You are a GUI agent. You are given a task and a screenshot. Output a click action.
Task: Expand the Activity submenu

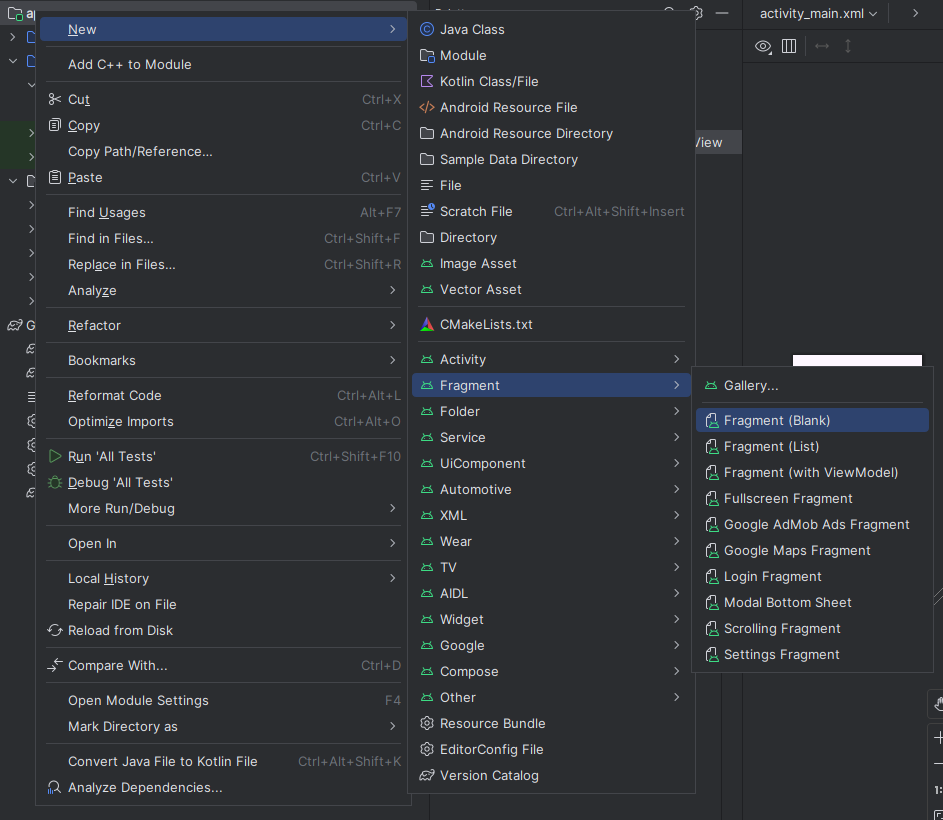click(550, 359)
